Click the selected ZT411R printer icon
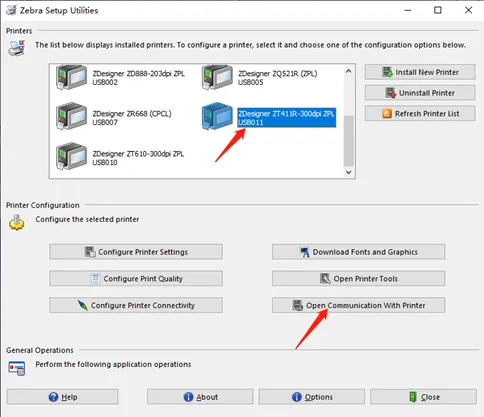This screenshot has height=417, width=484. click(x=217, y=117)
